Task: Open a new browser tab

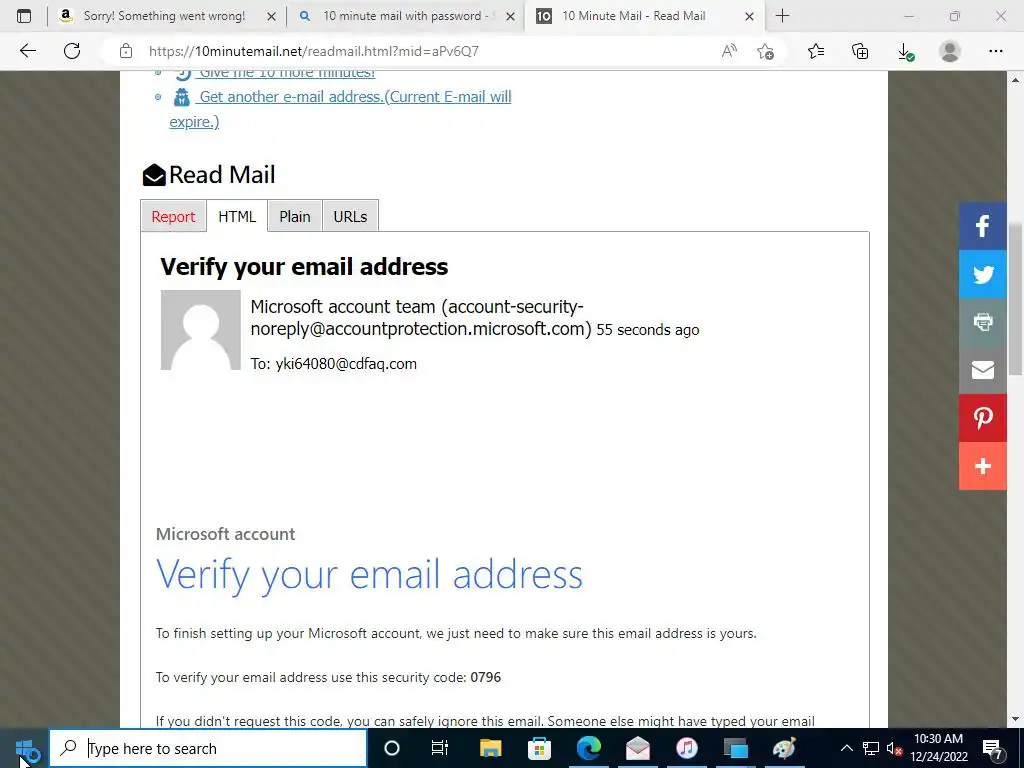Action: pyautogui.click(x=782, y=16)
